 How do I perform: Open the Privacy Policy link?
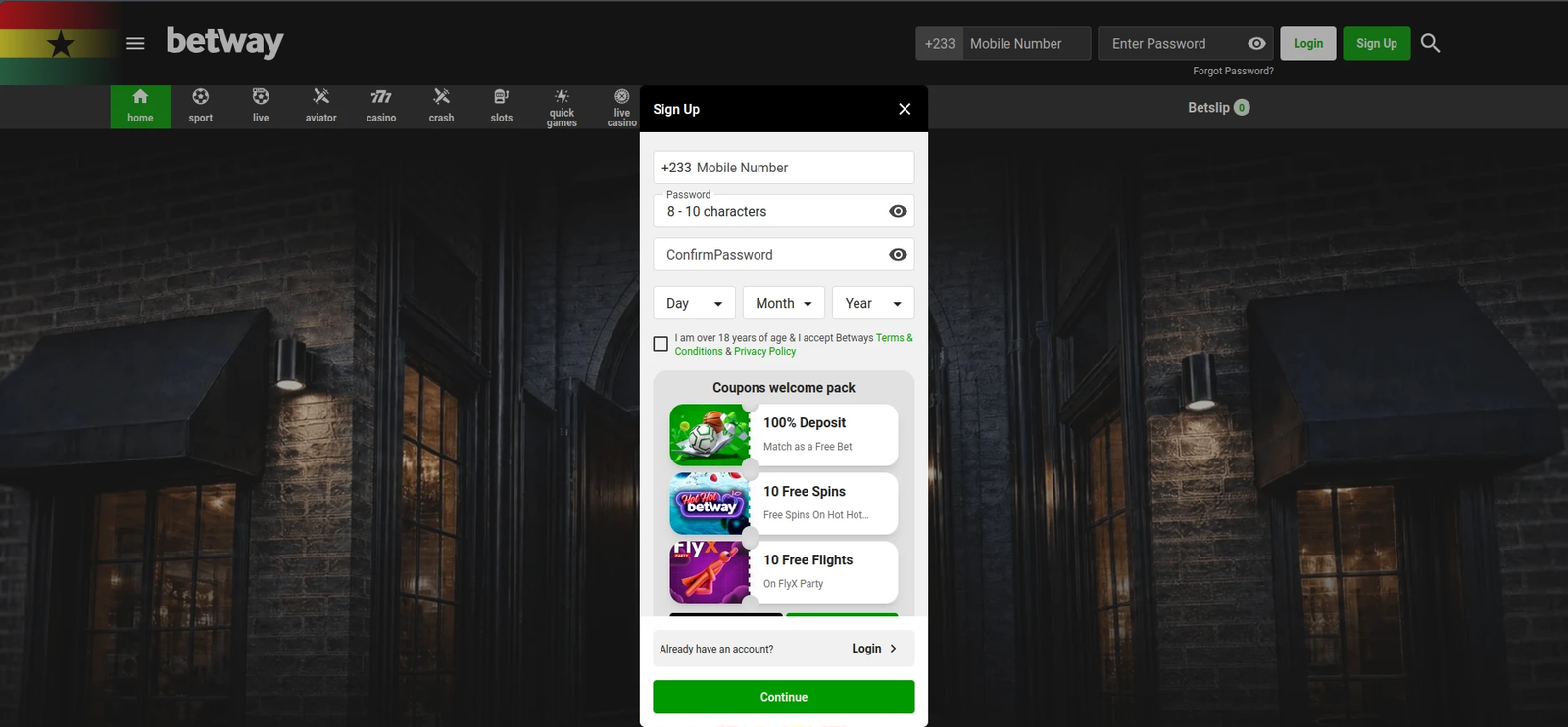(x=764, y=352)
